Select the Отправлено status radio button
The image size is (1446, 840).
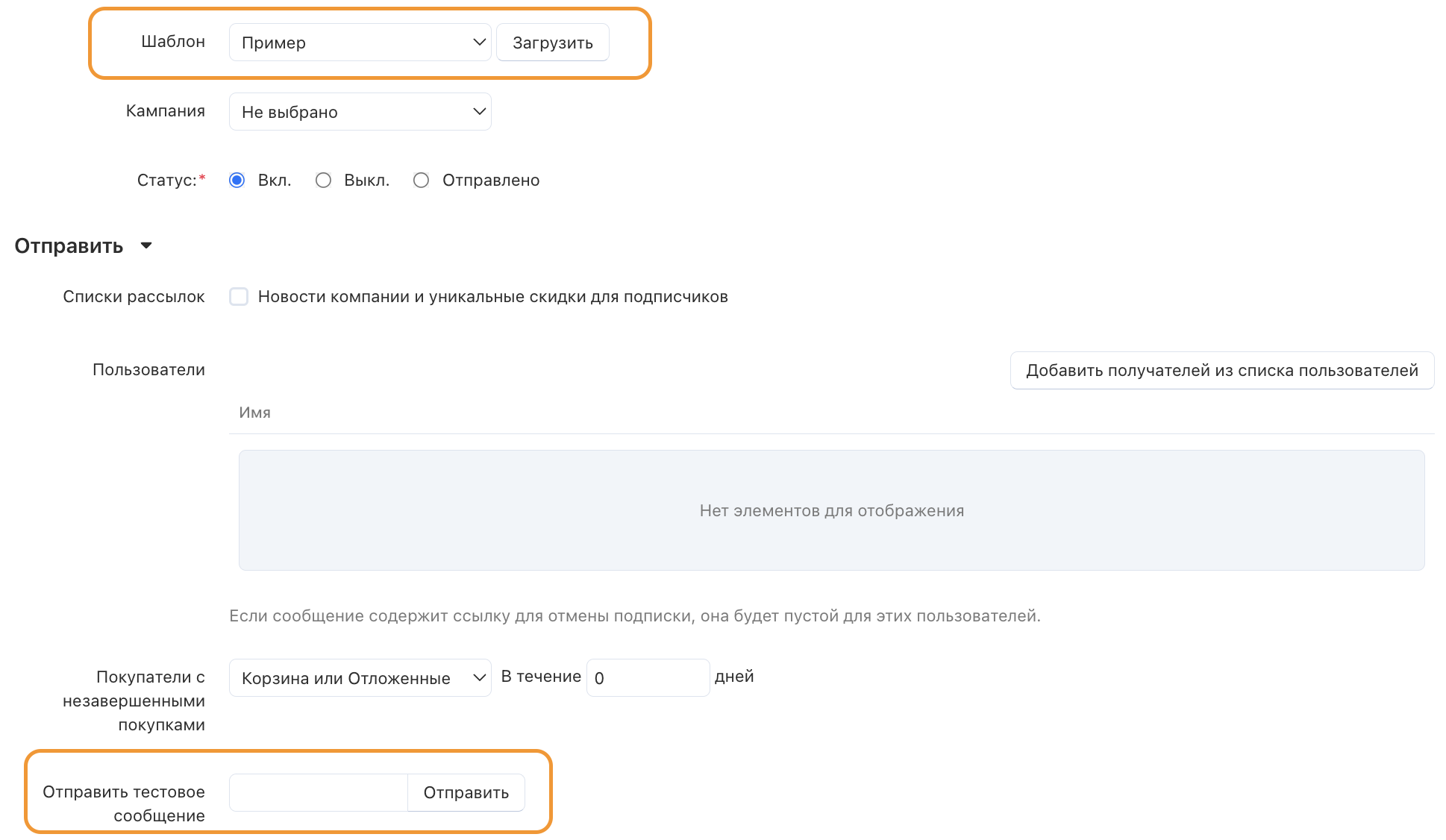point(421,181)
